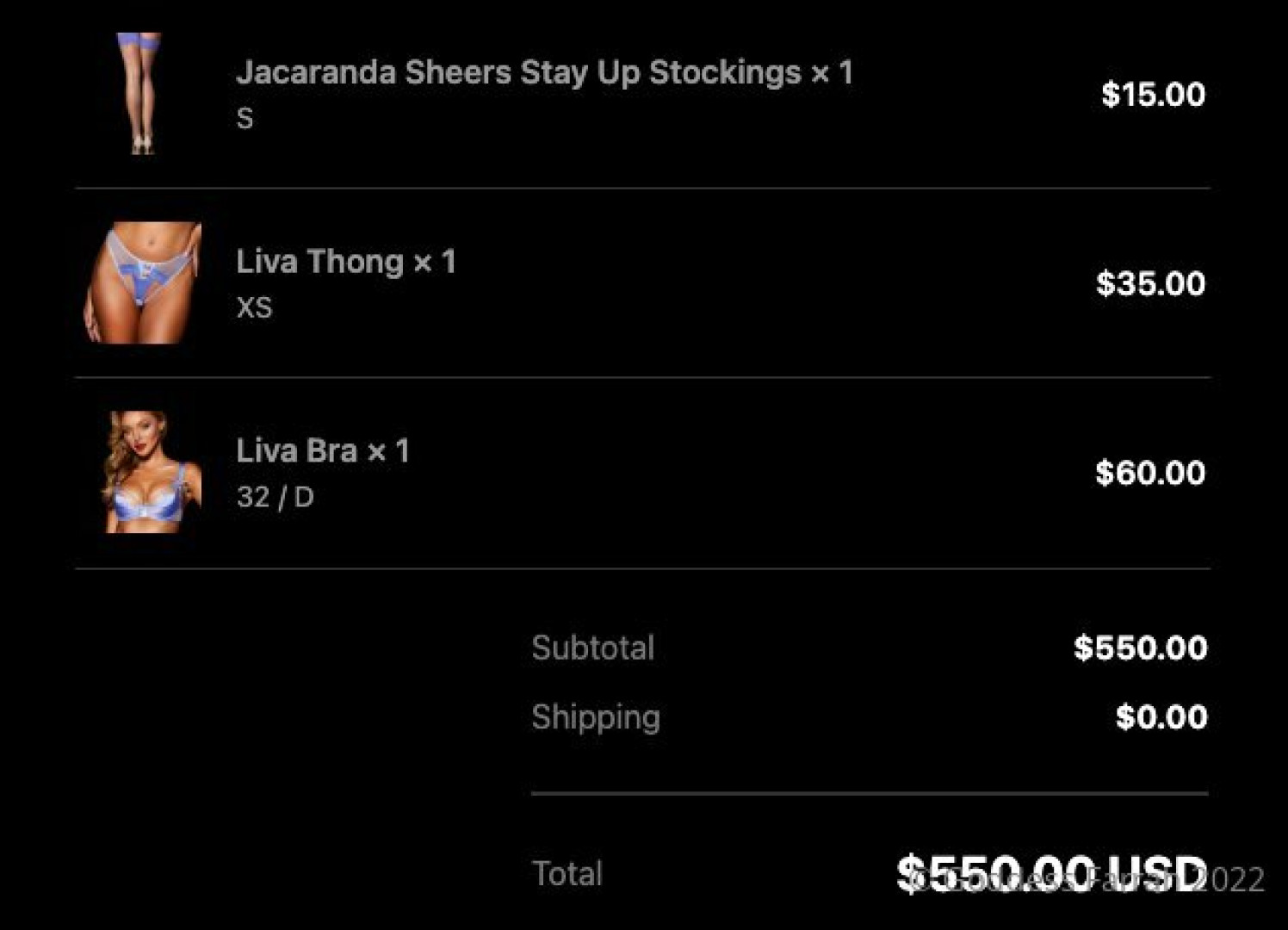1288x930 pixels.
Task: Click the Jacaranda stockings product thumbnail
Action: tap(140, 93)
